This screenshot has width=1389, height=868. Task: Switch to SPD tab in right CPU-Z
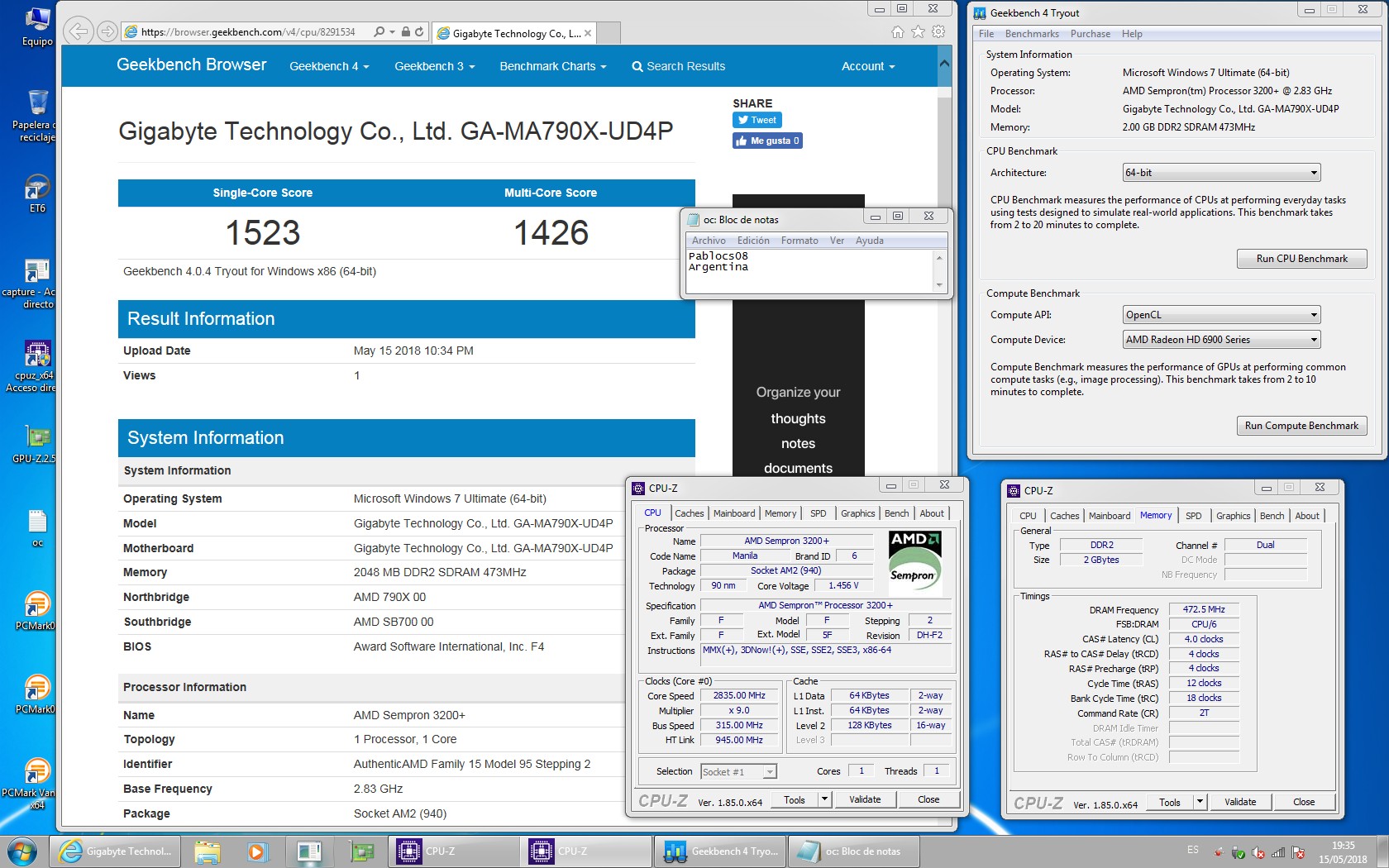point(1193,516)
